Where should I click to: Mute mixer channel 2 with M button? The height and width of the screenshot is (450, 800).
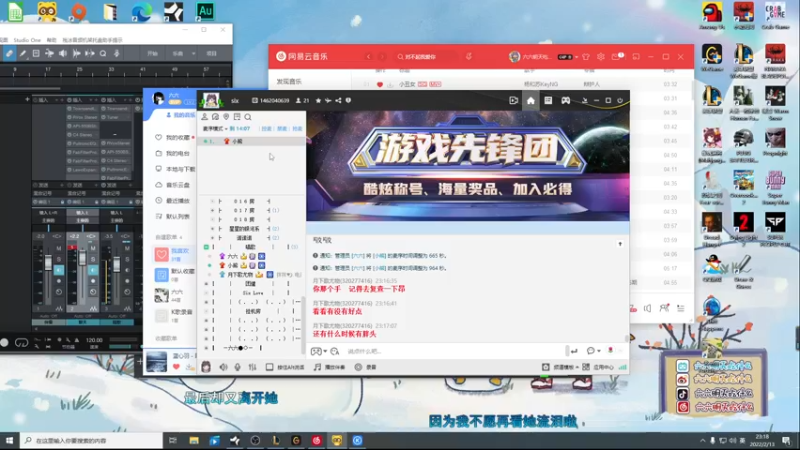click(93, 248)
